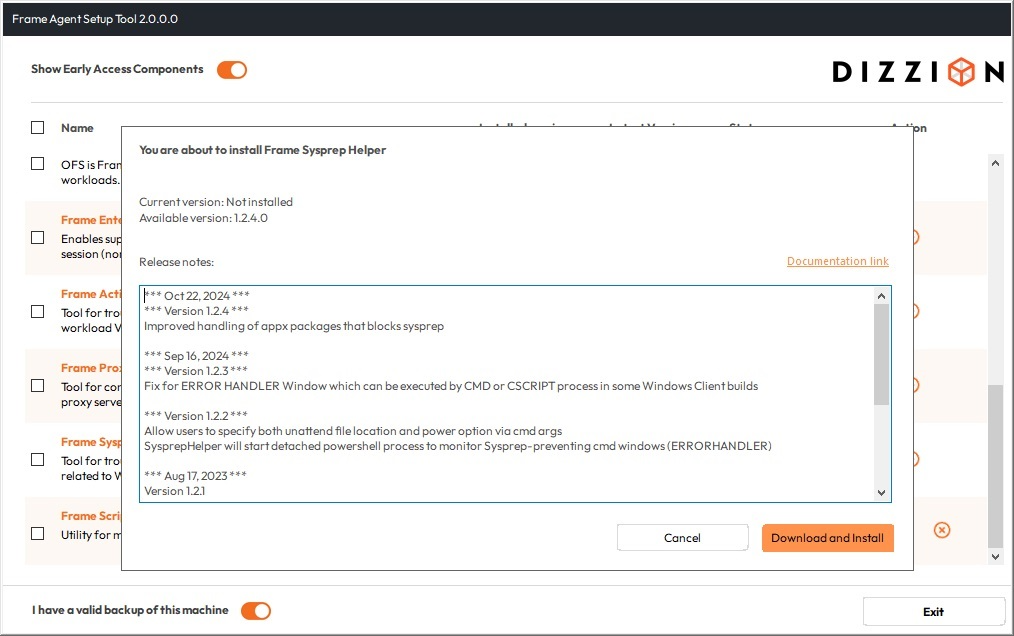Disable the Show Early Access Components toggle
The width and height of the screenshot is (1014, 636).
(x=231, y=70)
